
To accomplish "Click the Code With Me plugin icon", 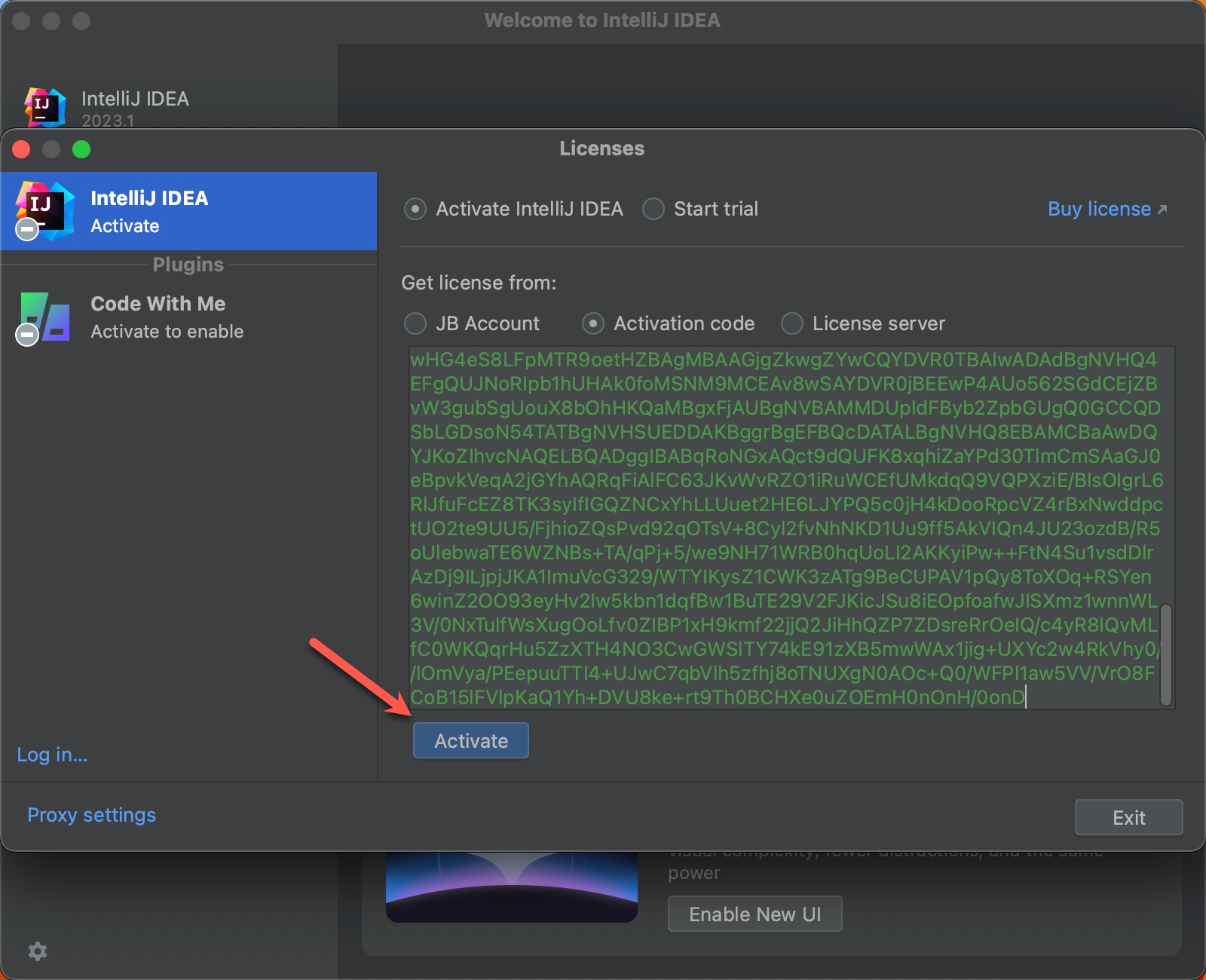I will click(x=45, y=317).
